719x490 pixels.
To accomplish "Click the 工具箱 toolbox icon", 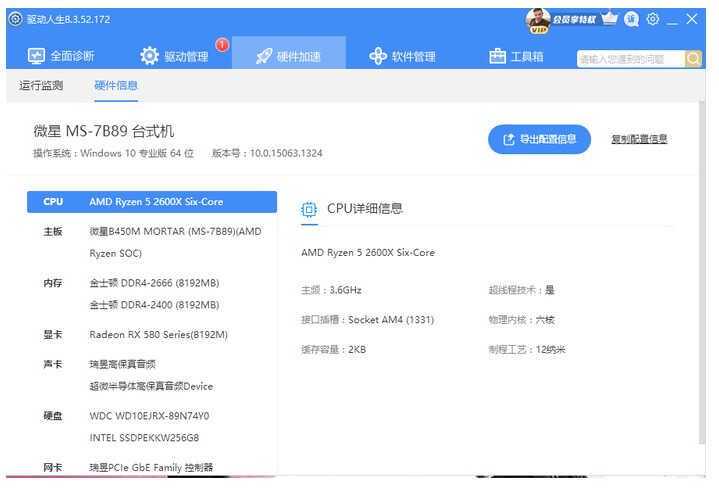I will (x=498, y=56).
